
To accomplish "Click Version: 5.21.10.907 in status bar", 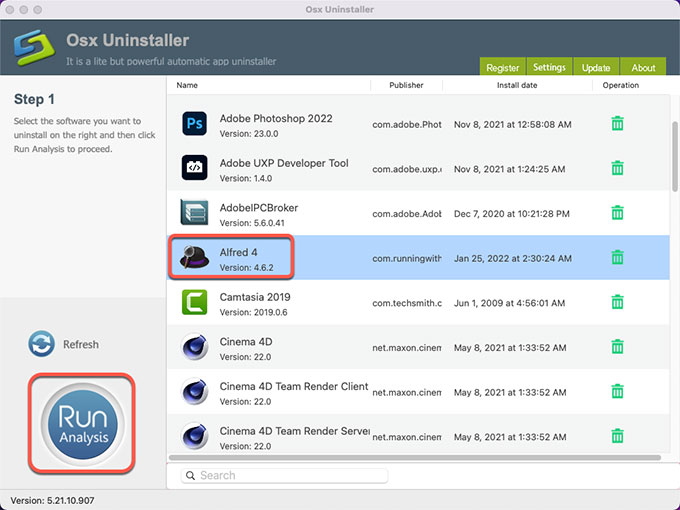I will point(52,500).
